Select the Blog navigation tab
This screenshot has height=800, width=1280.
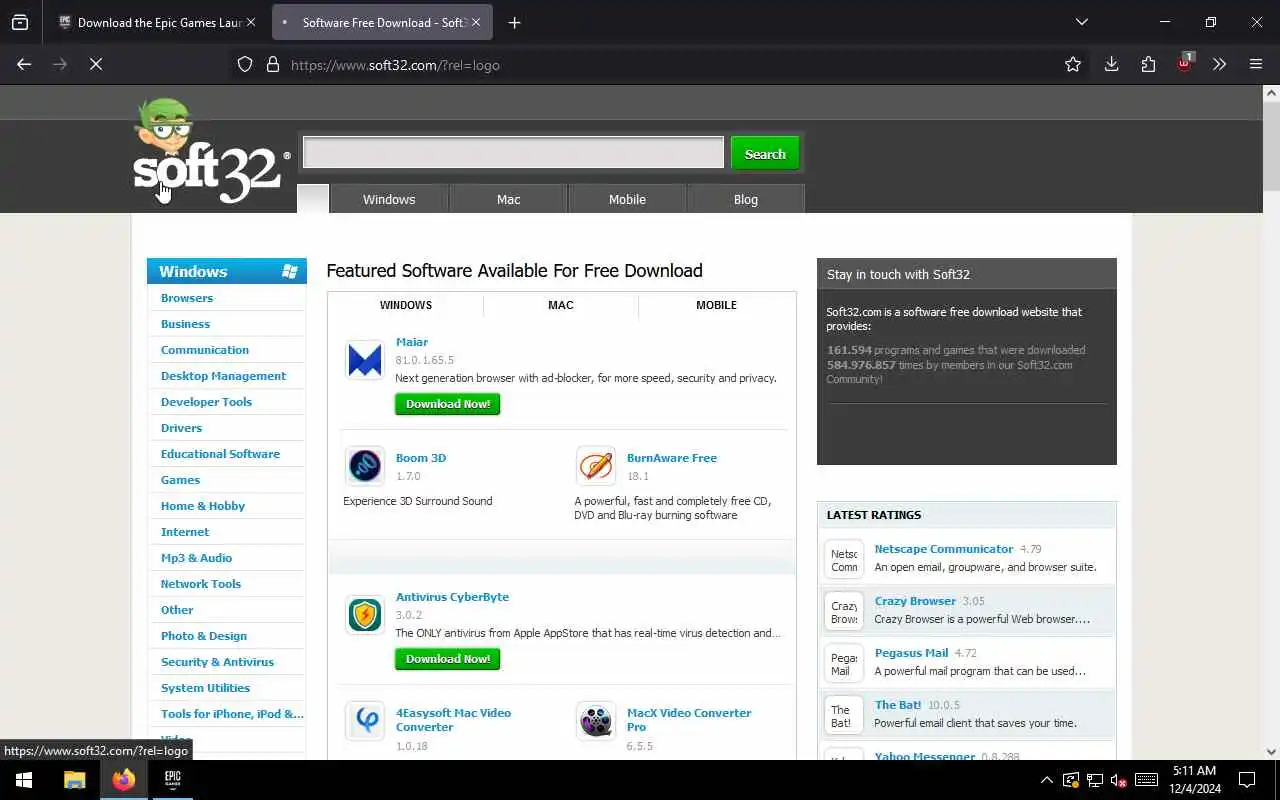coord(746,199)
